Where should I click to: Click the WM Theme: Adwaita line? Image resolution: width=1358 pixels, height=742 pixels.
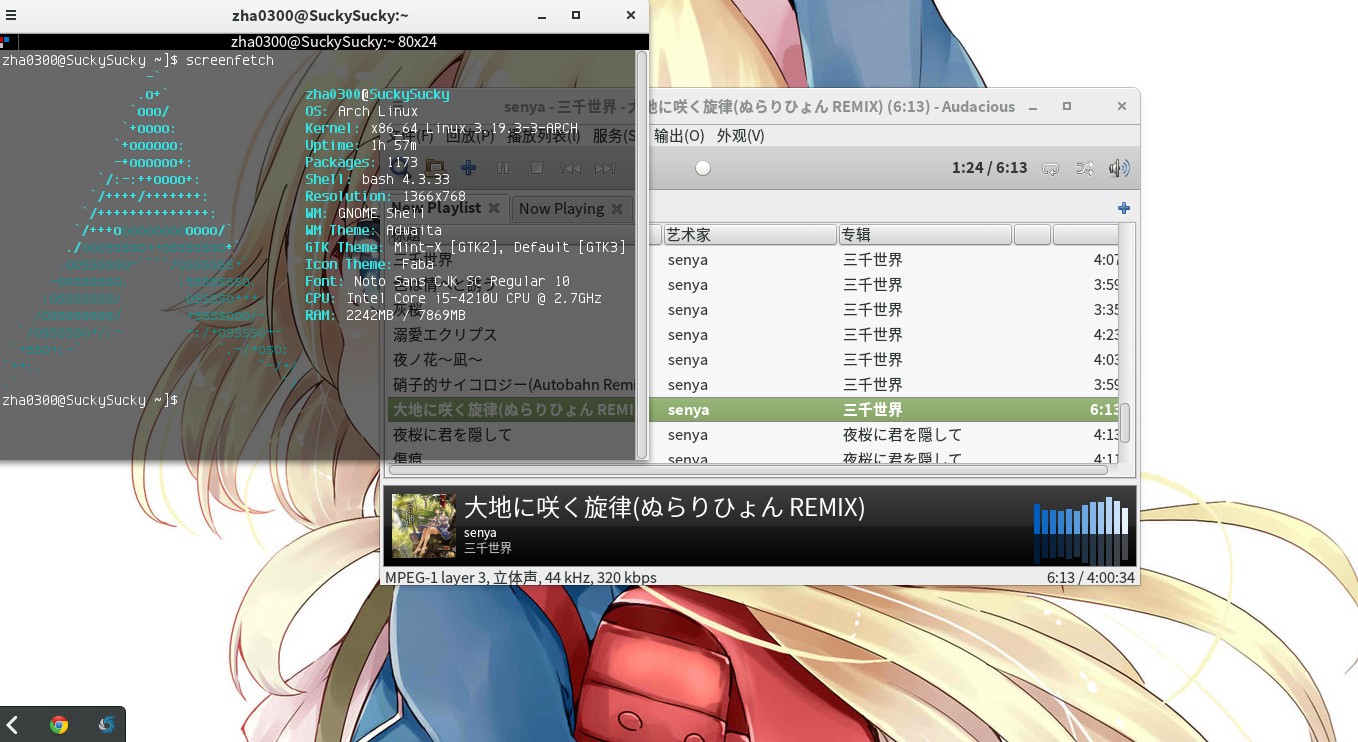[x=374, y=230]
